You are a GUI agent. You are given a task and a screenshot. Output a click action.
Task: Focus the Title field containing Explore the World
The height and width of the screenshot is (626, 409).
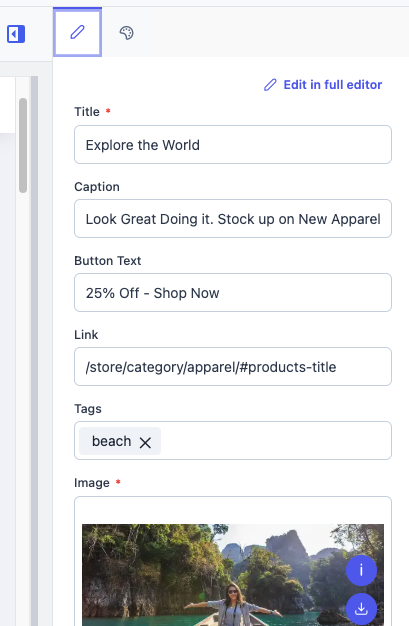(x=233, y=145)
